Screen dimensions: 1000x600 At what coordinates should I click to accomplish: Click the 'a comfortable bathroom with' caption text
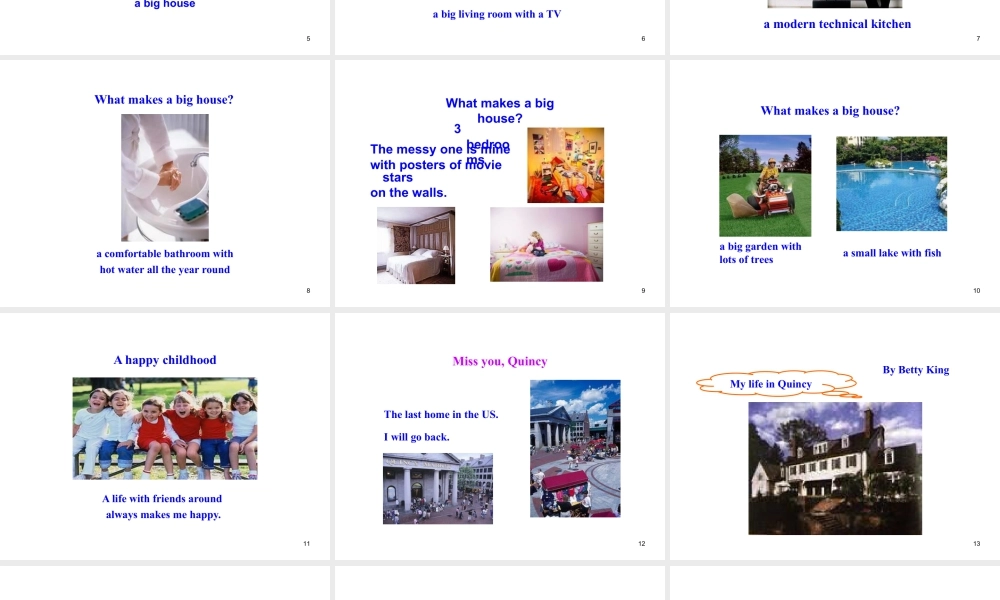(165, 254)
